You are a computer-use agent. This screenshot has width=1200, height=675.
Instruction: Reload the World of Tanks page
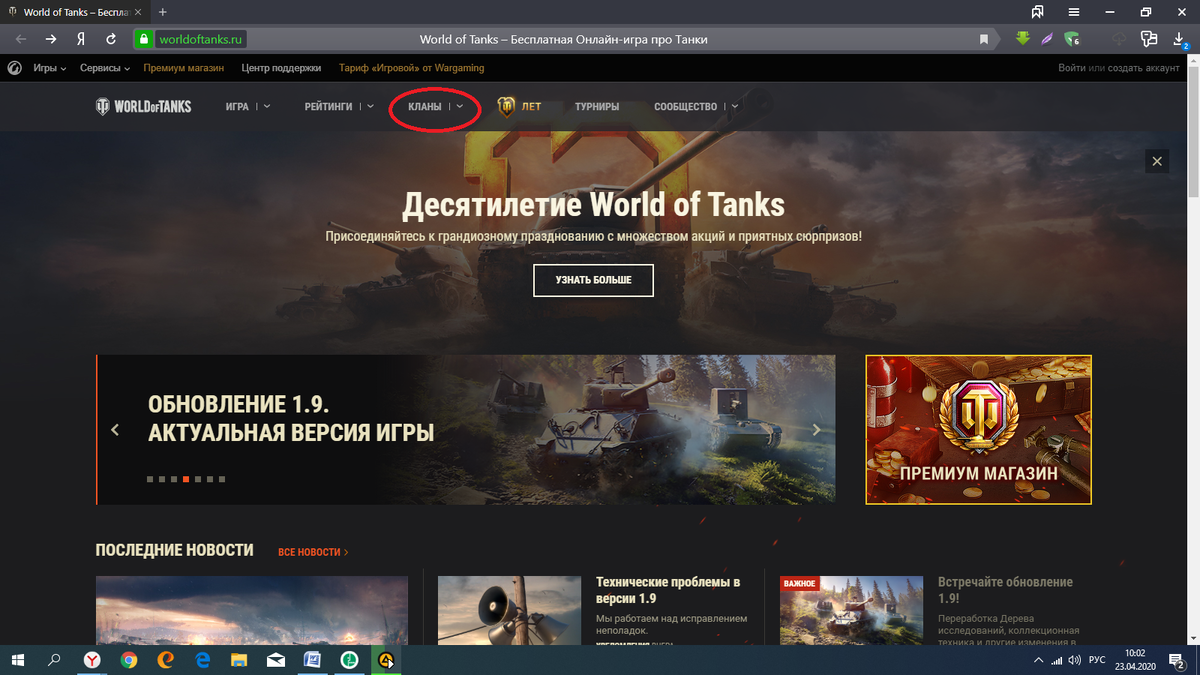click(111, 40)
